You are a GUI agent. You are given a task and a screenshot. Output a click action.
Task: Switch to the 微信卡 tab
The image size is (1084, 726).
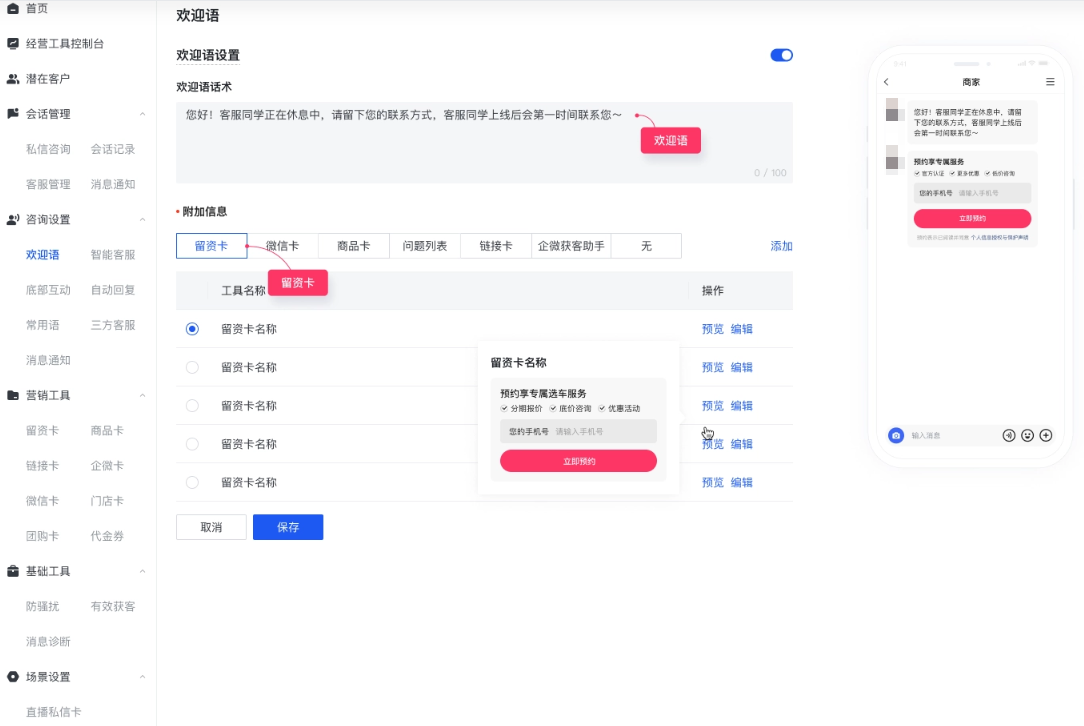pos(282,245)
